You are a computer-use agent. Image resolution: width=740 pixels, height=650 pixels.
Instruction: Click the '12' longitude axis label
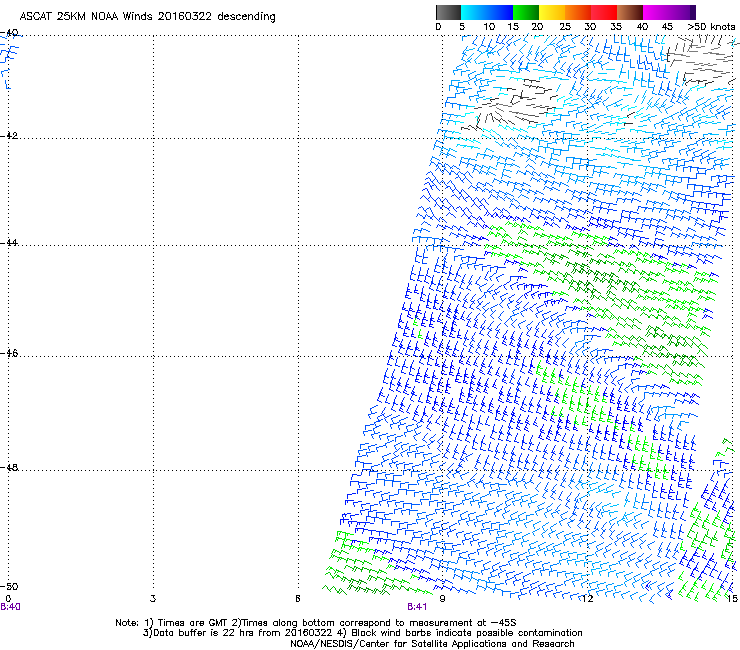pyautogui.click(x=588, y=599)
